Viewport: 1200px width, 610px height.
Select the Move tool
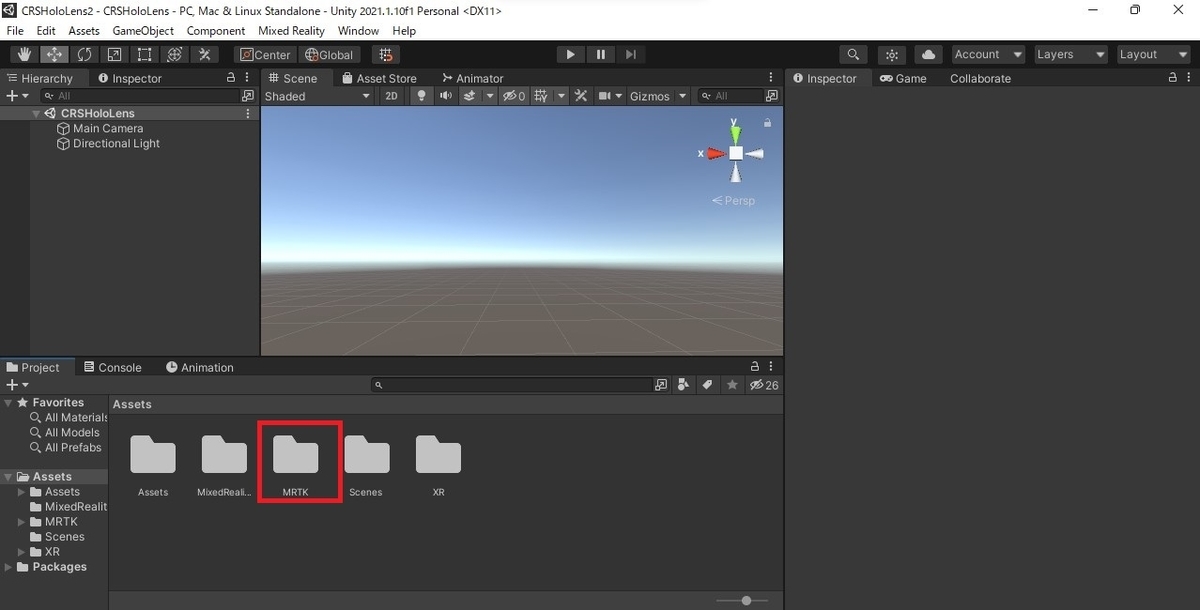pos(55,54)
